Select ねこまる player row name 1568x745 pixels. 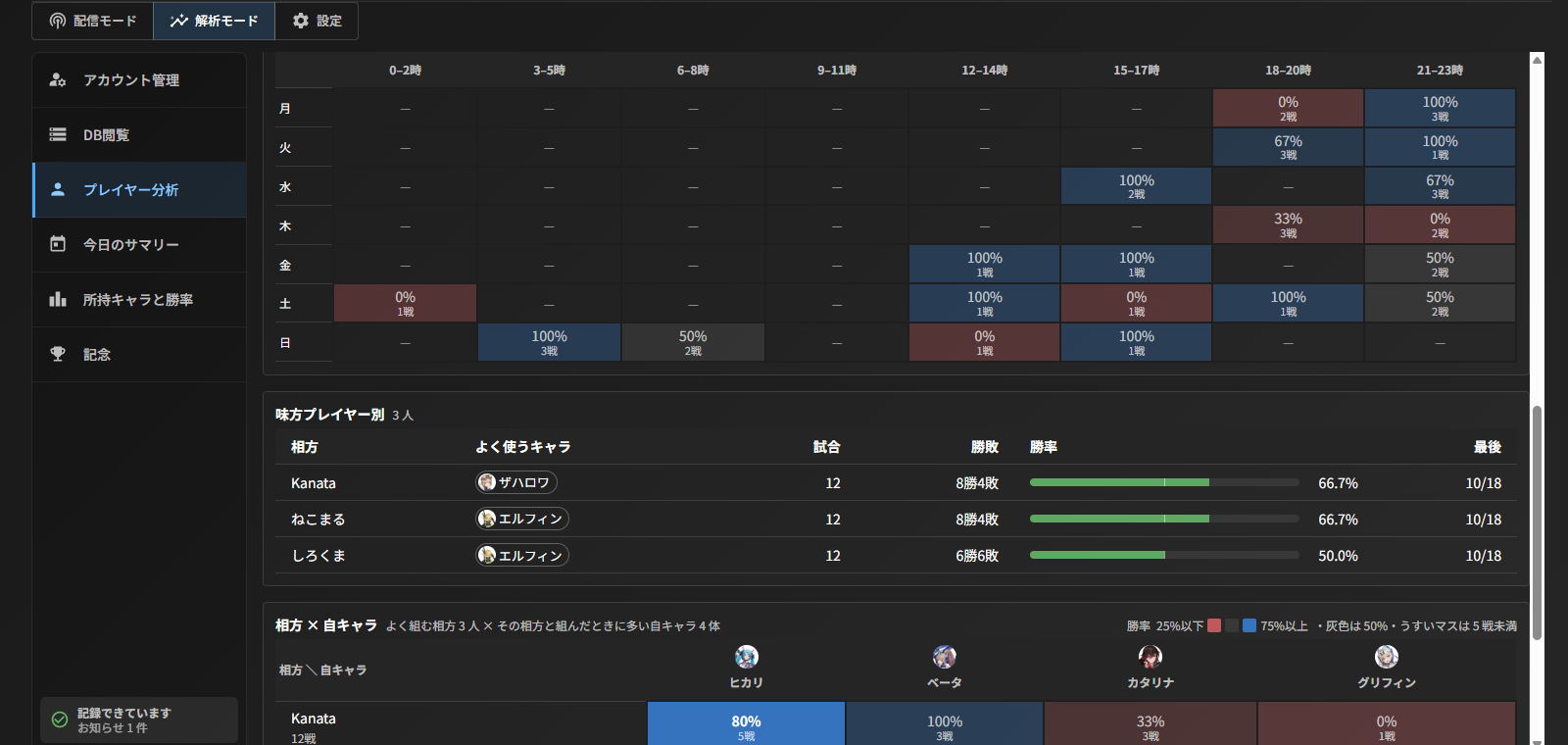click(x=318, y=520)
